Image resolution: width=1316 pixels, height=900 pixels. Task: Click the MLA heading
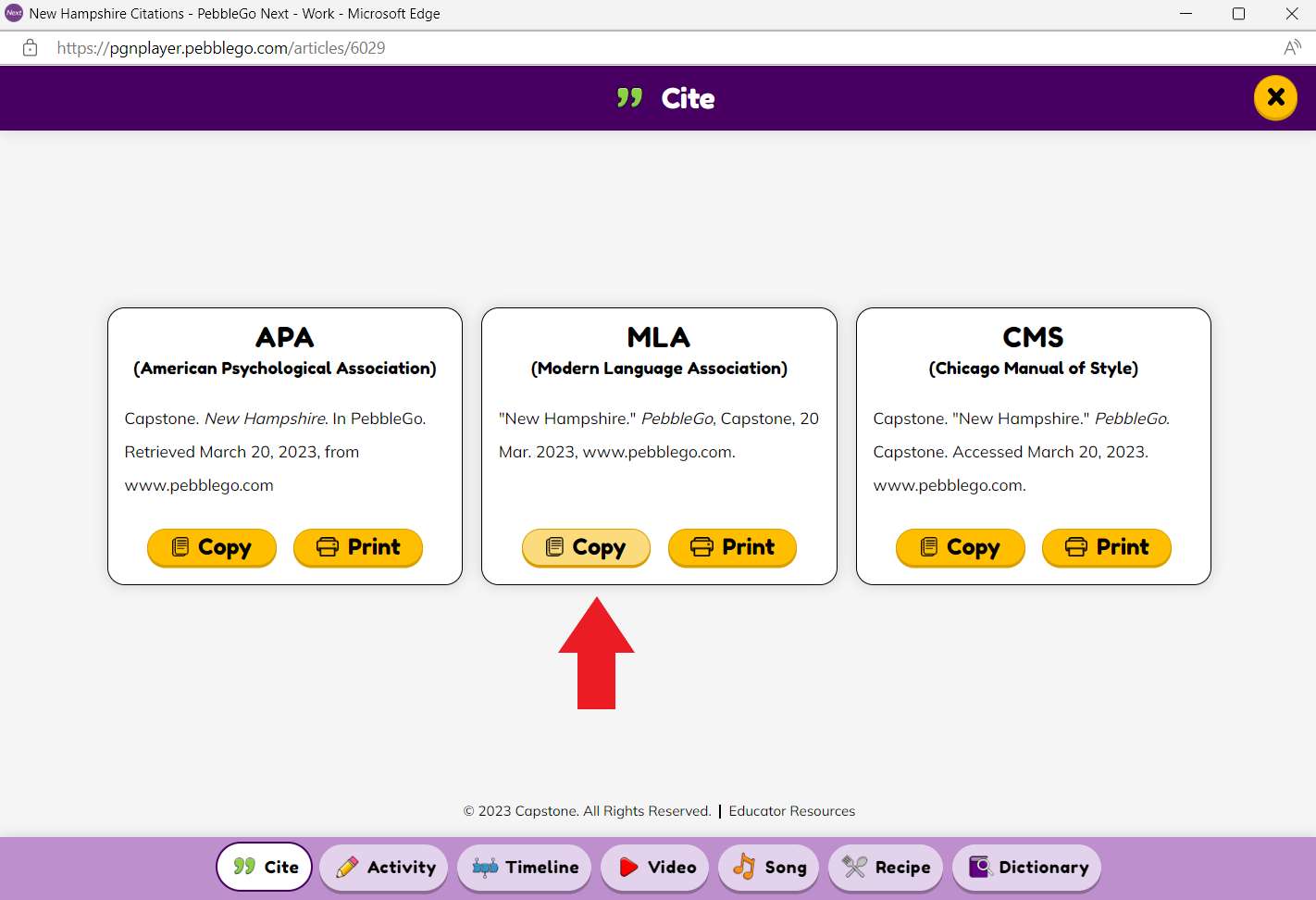pyautogui.click(x=659, y=337)
